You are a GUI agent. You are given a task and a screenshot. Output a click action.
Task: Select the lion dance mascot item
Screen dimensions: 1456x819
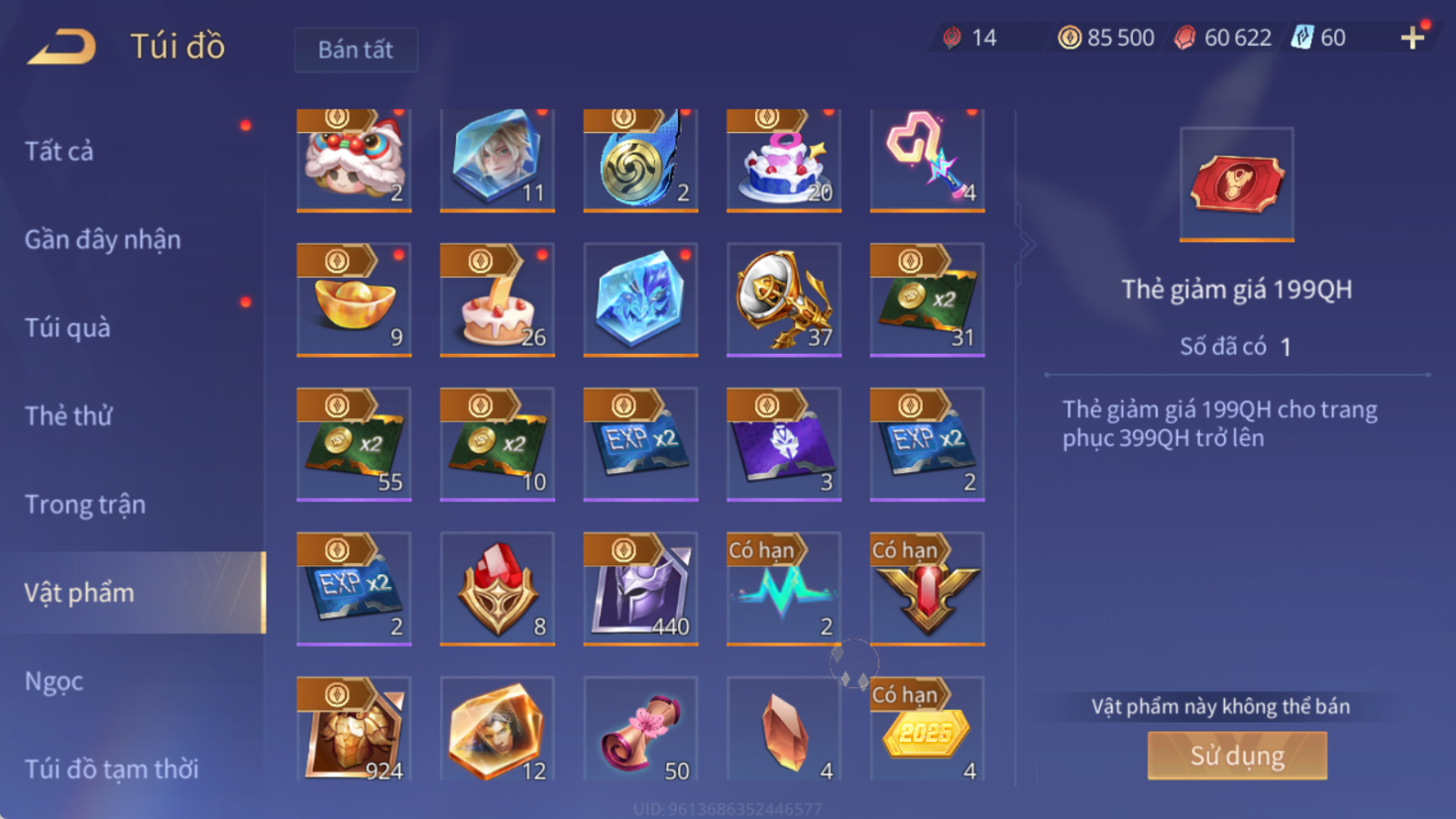pyautogui.click(x=354, y=160)
